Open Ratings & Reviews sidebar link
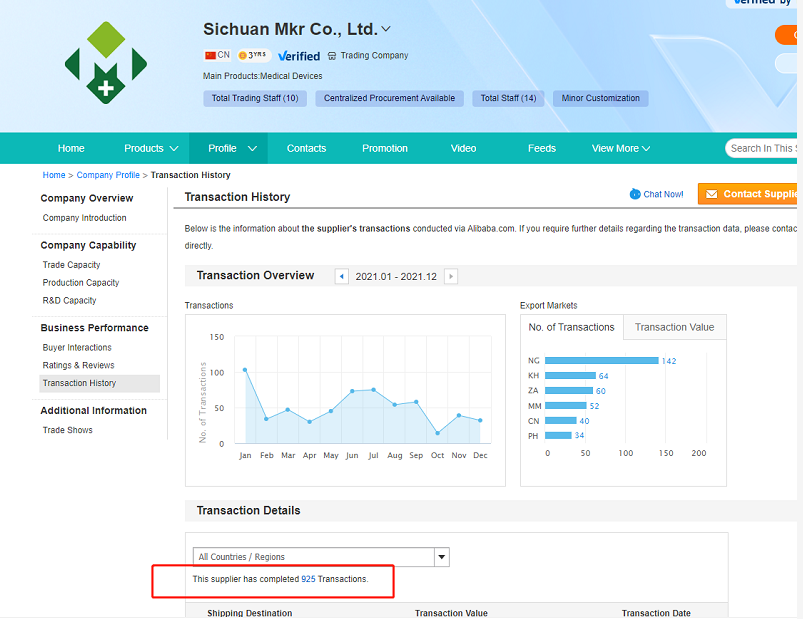Viewport: 803px width, 619px height. point(78,365)
